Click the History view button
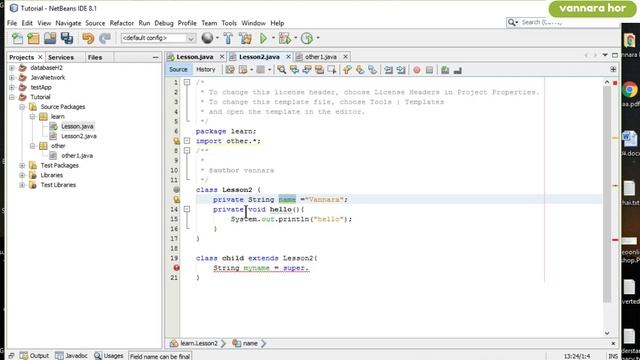 coord(206,70)
